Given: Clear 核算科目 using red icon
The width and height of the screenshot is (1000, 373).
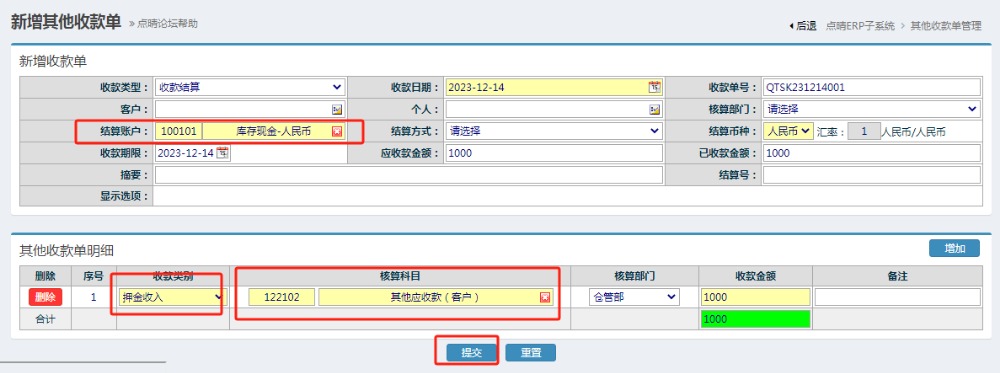Looking at the screenshot, I should [545, 297].
